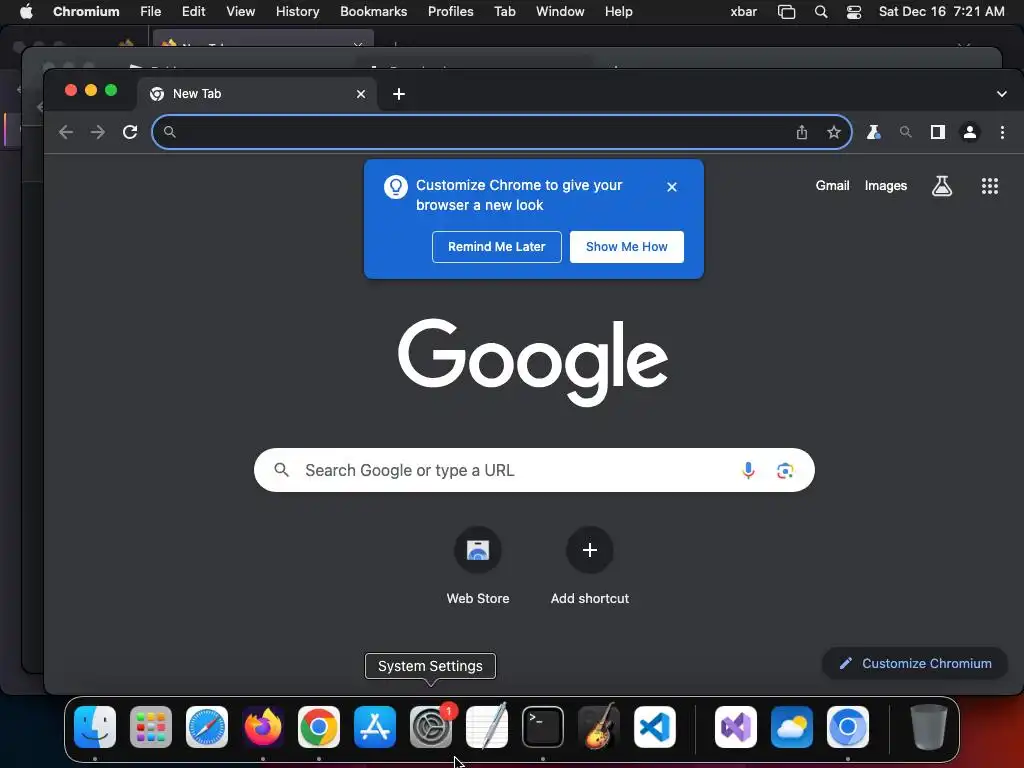Screen dimensions: 1024x768
Task: Dismiss the Customize Chrome popup
Action: click(672, 187)
